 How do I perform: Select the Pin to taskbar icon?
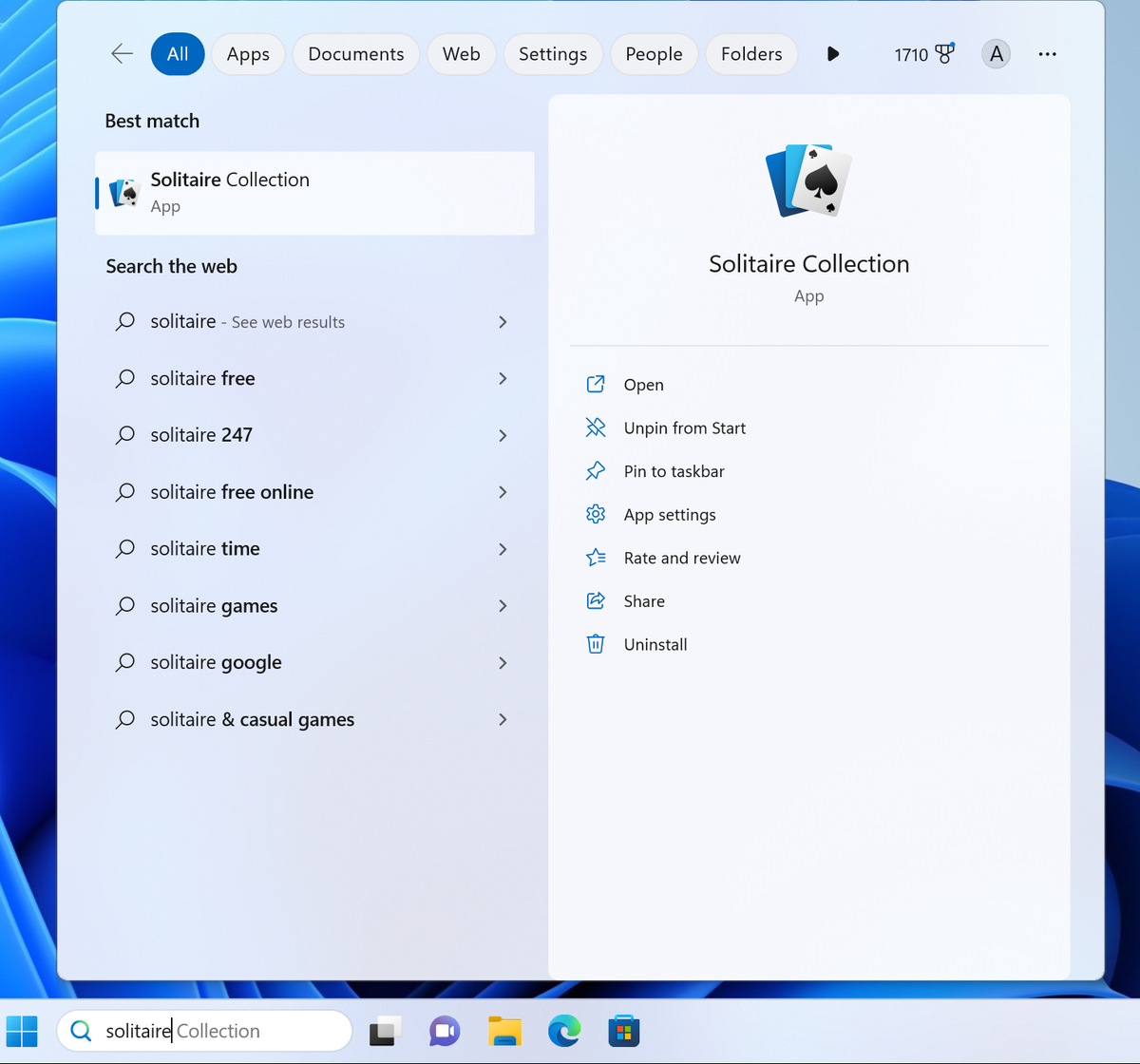click(x=595, y=470)
